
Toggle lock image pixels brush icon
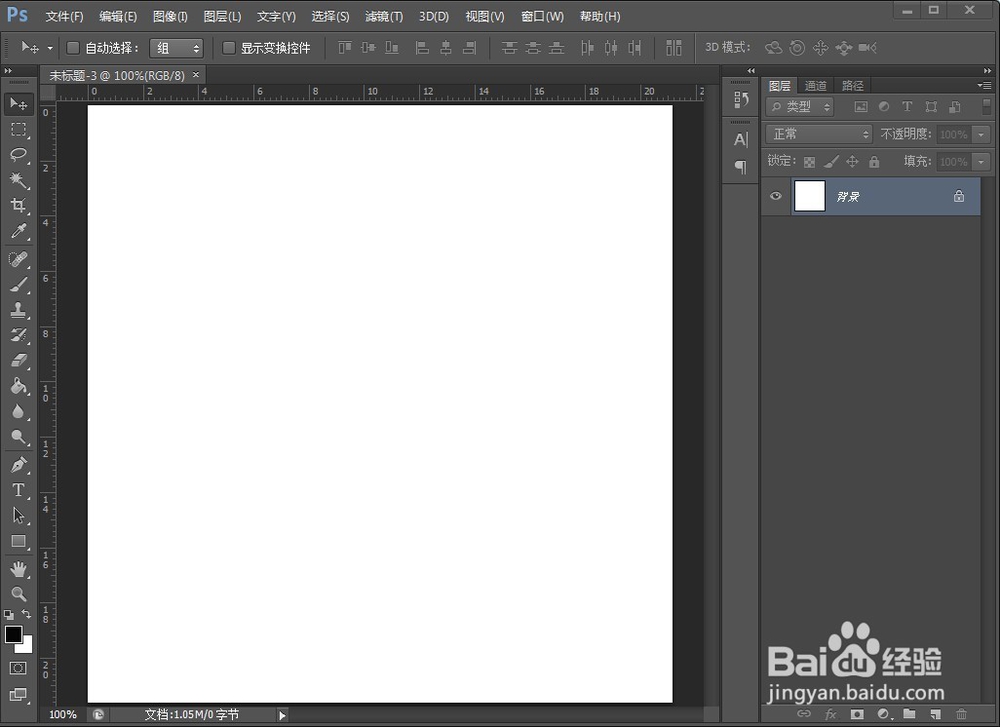831,162
